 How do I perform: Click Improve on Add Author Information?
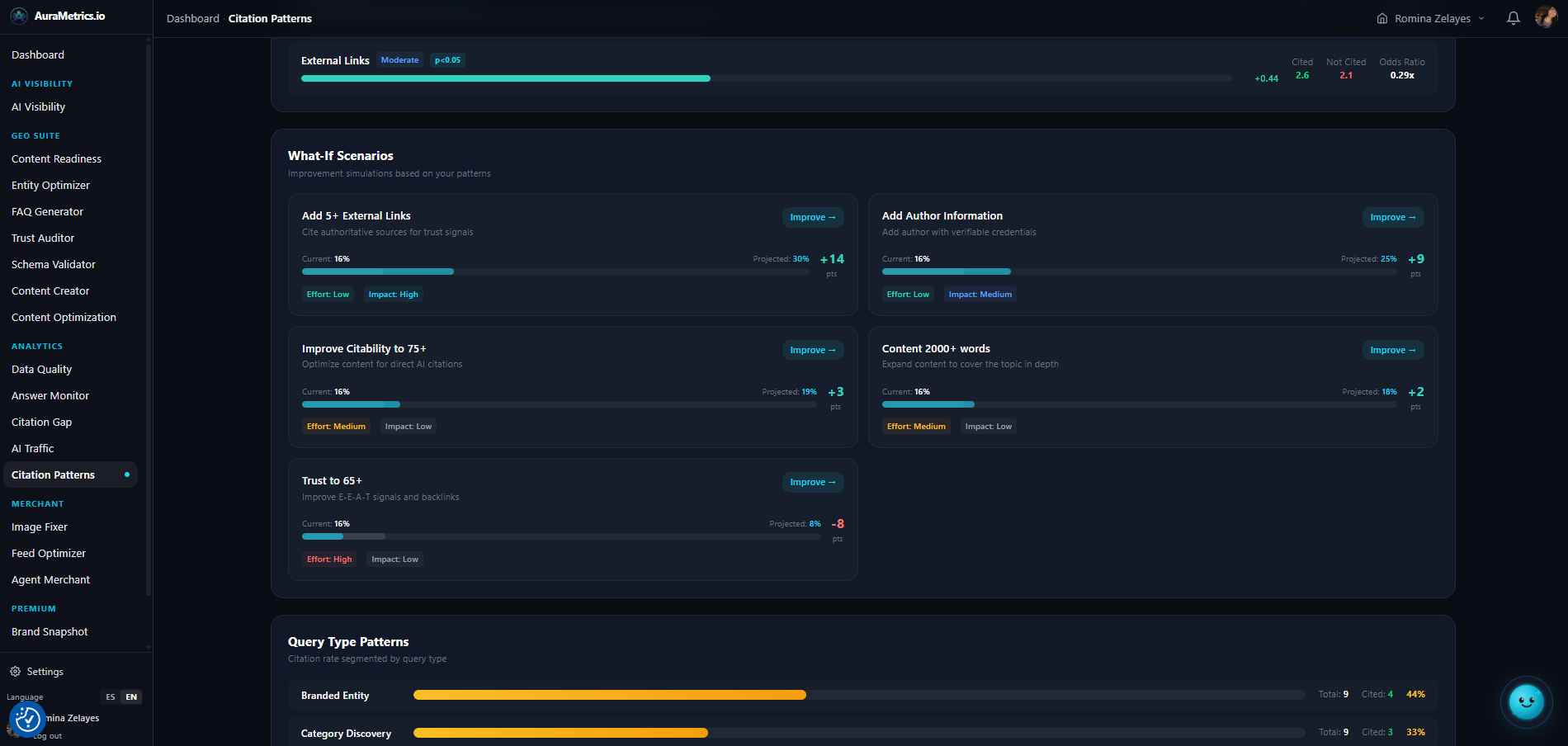(x=1393, y=217)
